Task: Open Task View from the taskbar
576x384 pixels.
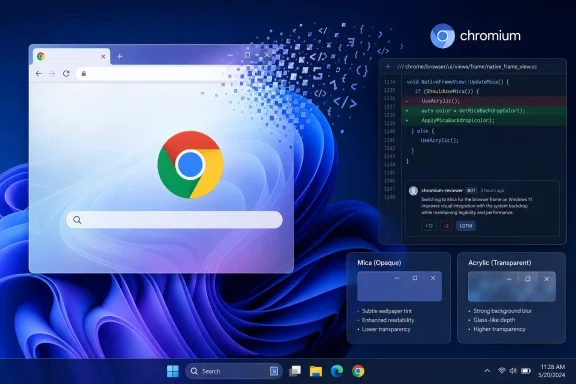Action: tap(295, 371)
